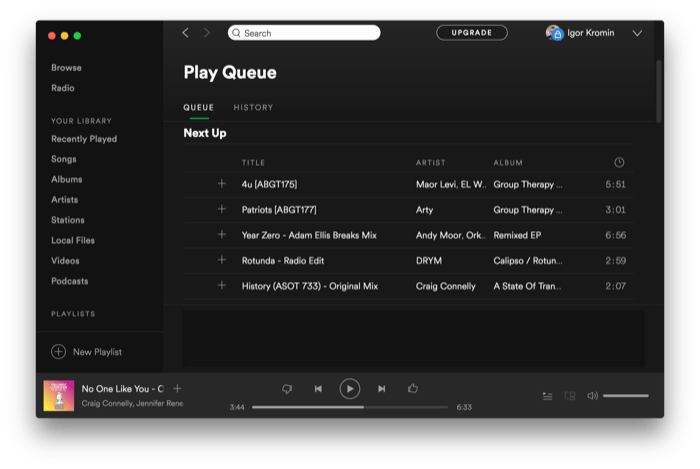The image size is (700, 469).
Task: Open artist Arty
Action: (424, 210)
